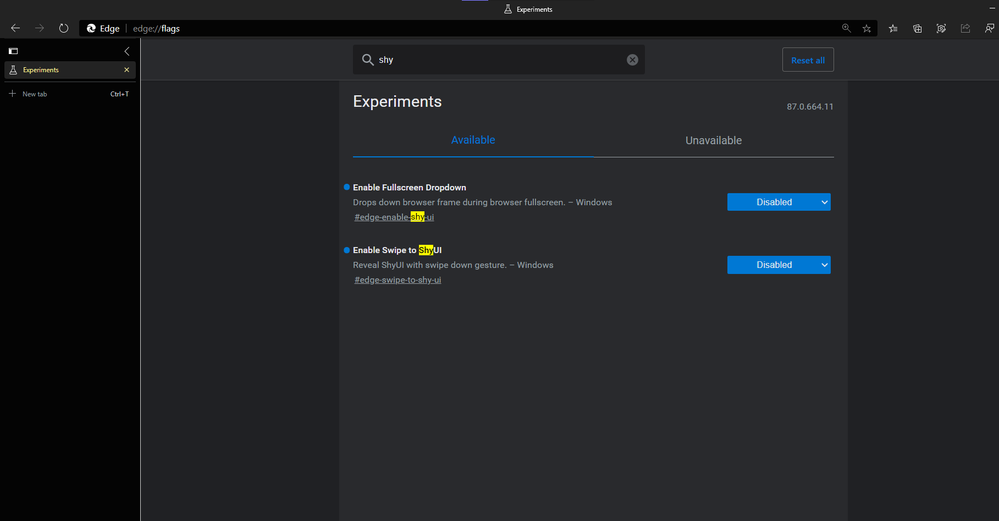Click 'Reveal ShyUI with swipe down gesture' text

pyautogui.click(x=453, y=265)
